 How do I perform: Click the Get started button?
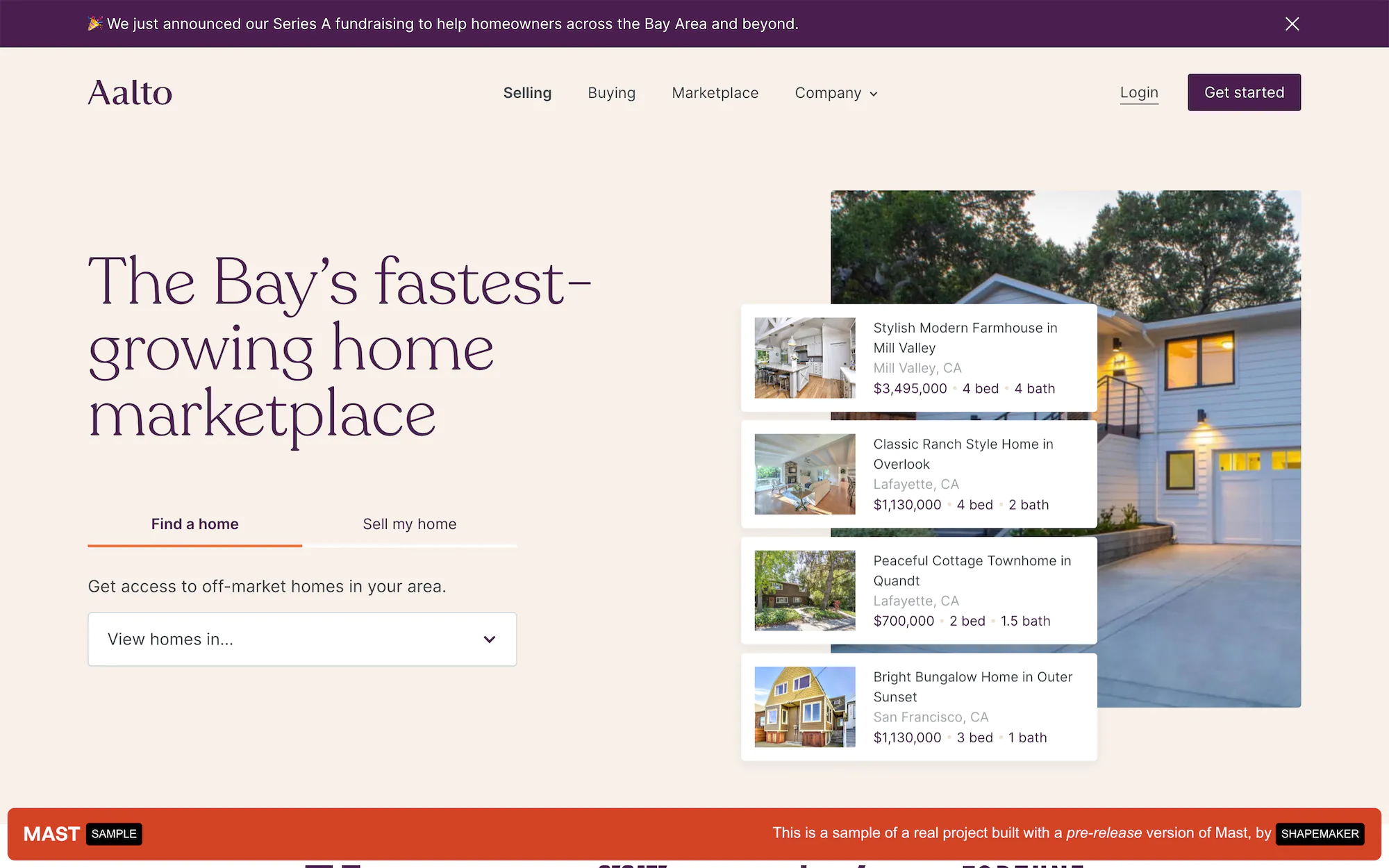click(1244, 92)
